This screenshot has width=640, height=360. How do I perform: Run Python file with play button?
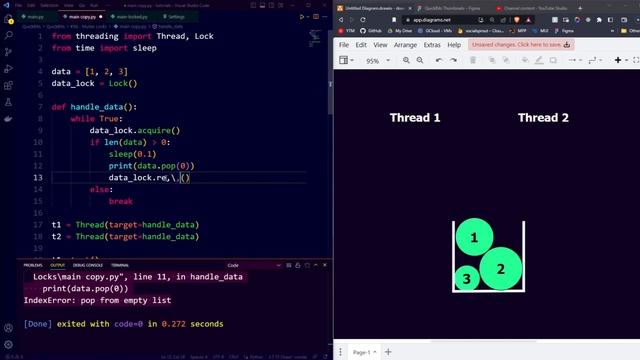302,17
